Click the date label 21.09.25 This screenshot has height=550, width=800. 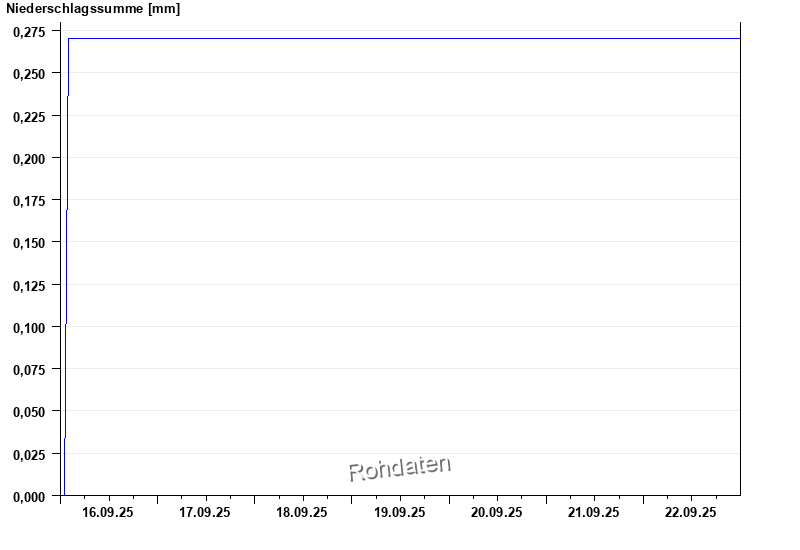tap(593, 512)
